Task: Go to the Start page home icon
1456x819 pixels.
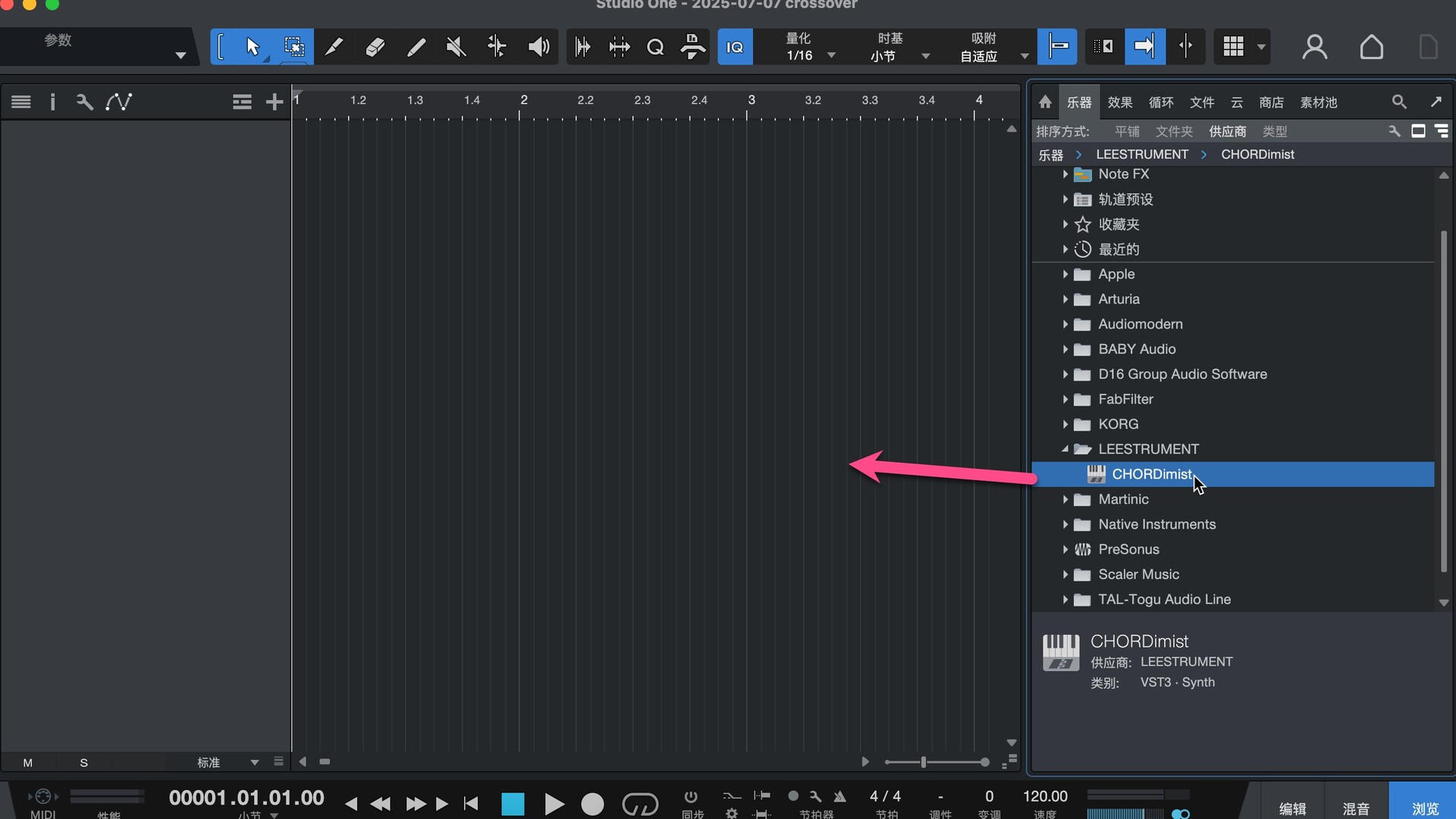Action: tap(1371, 47)
